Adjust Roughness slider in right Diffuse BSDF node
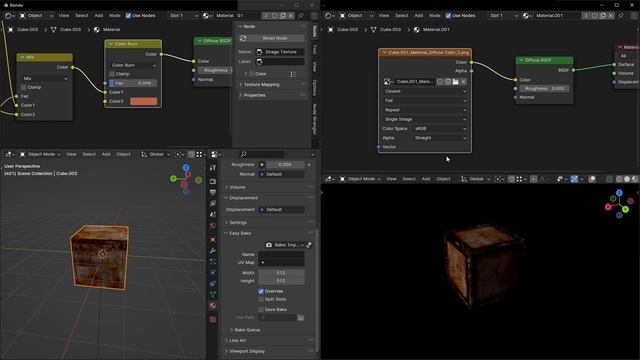The image size is (640, 360). tap(545, 89)
